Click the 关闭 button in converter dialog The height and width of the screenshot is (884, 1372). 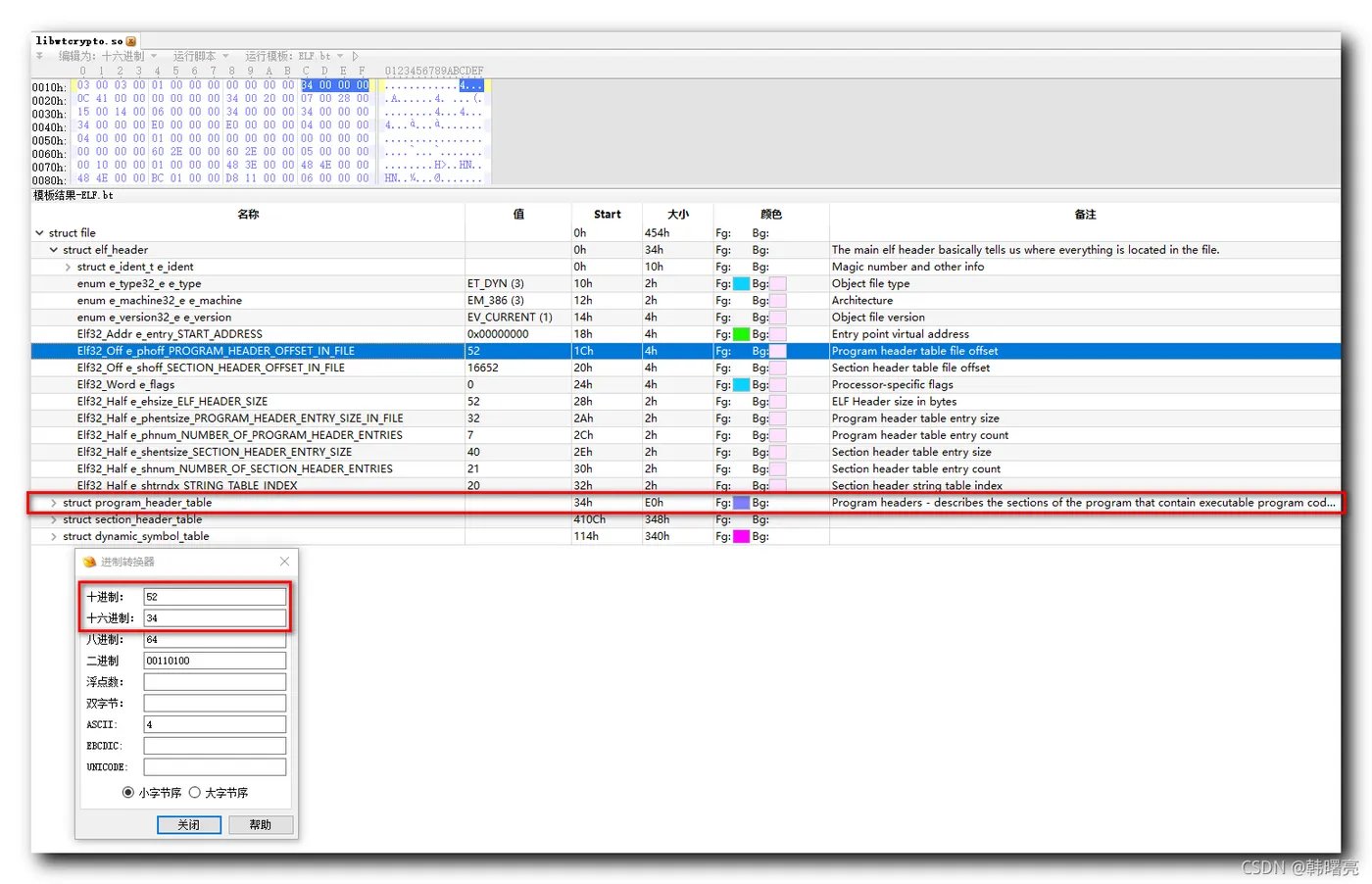(189, 825)
